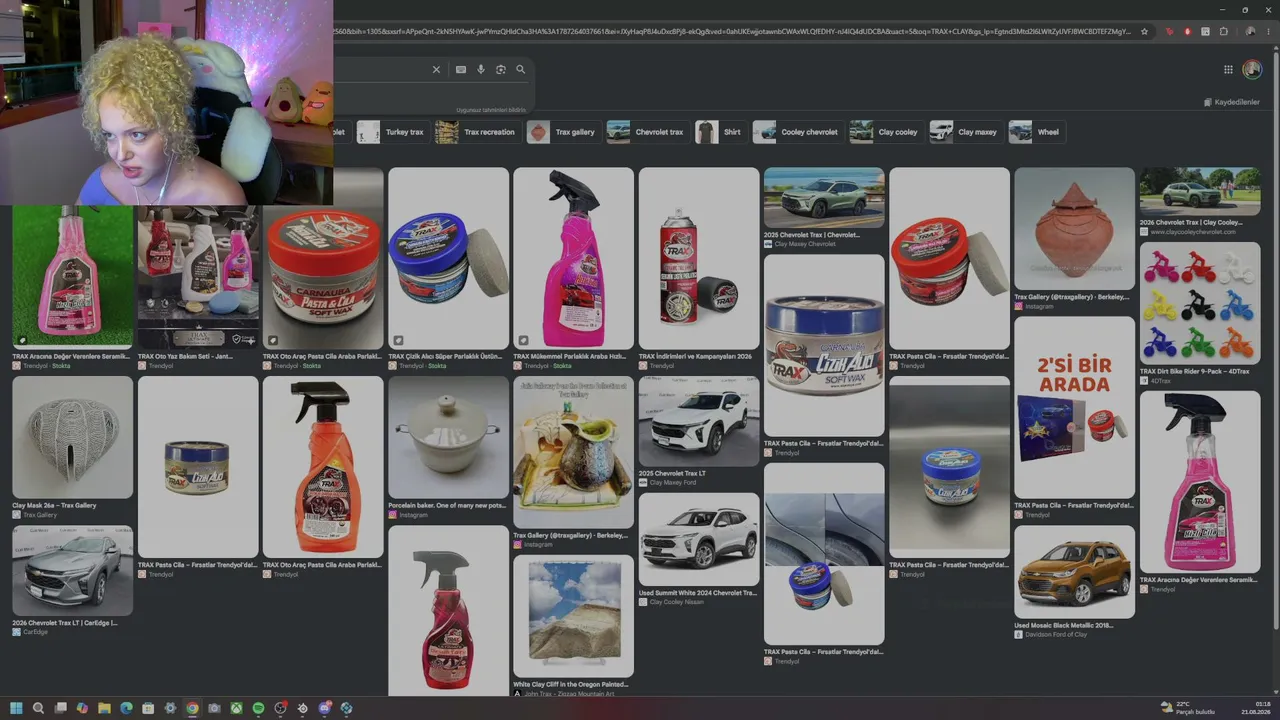Start voice search with the microphone icon
Viewport: 1280px width, 720px height.
pos(481,70)
